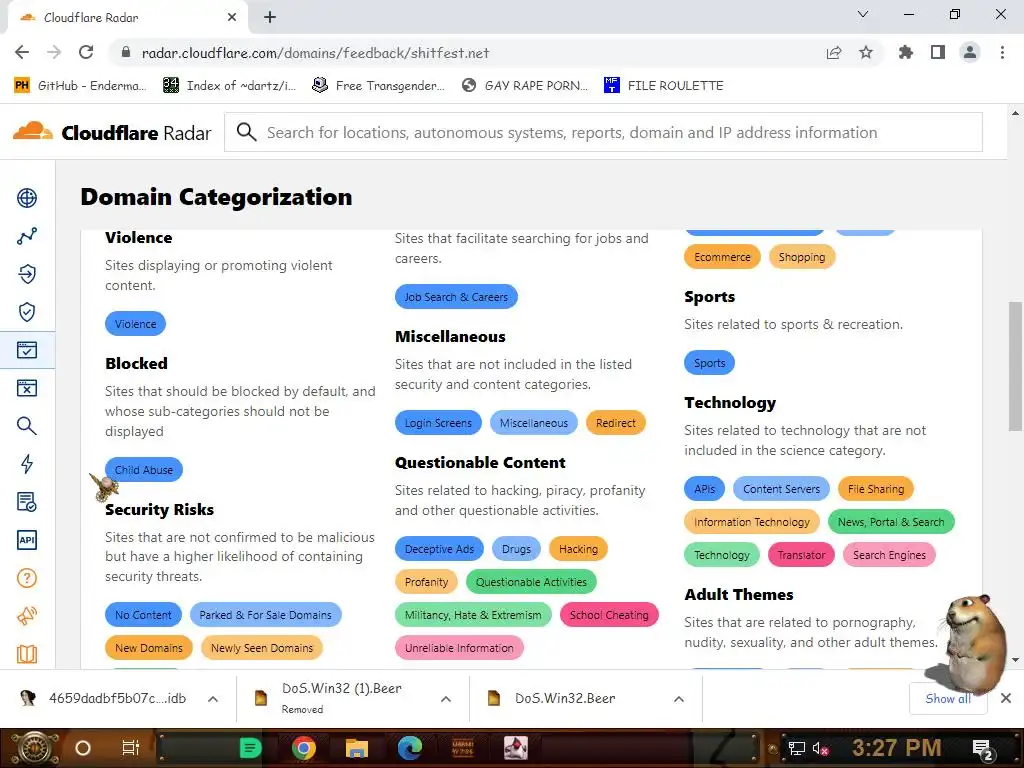Select the Cloudflare Radar browser tab
Screen dimensions: 1024x768
(x=127, y=18)
